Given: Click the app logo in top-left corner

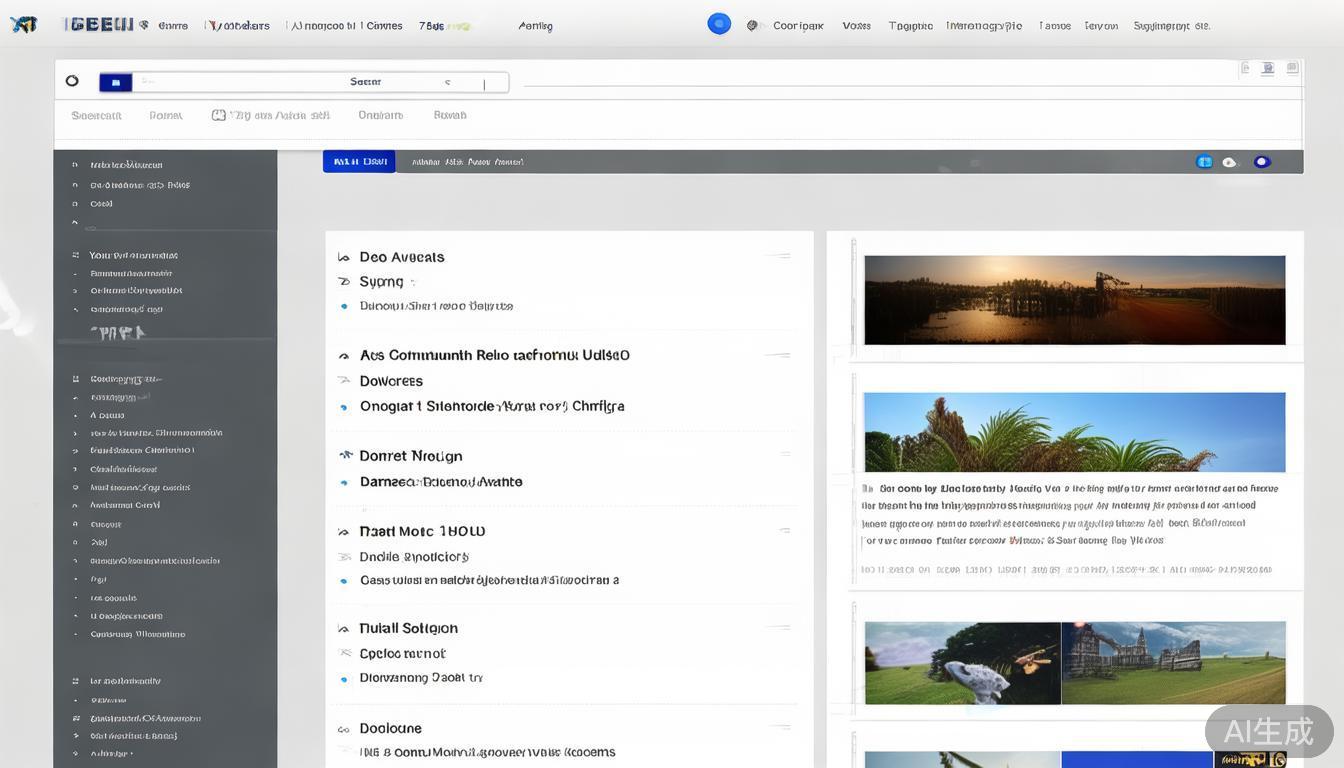Looking at the screenshot, I should tap(23, 25).
